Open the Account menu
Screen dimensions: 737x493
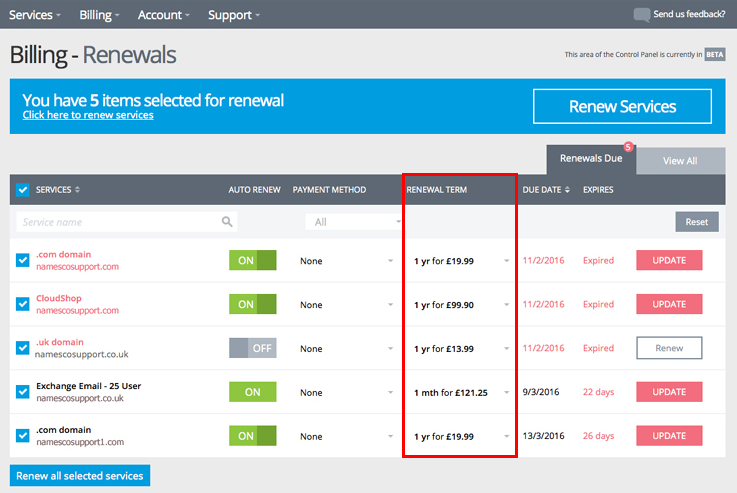[x=164, y=15]
